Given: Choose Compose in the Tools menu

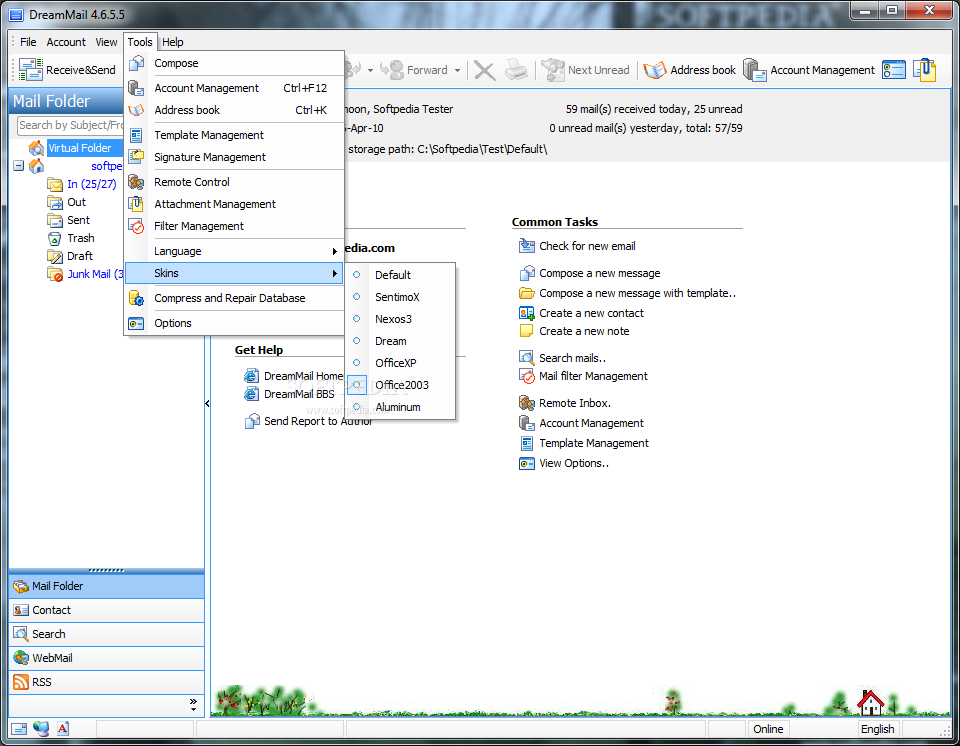Looking at the screenshot, I should click(234, 63).
